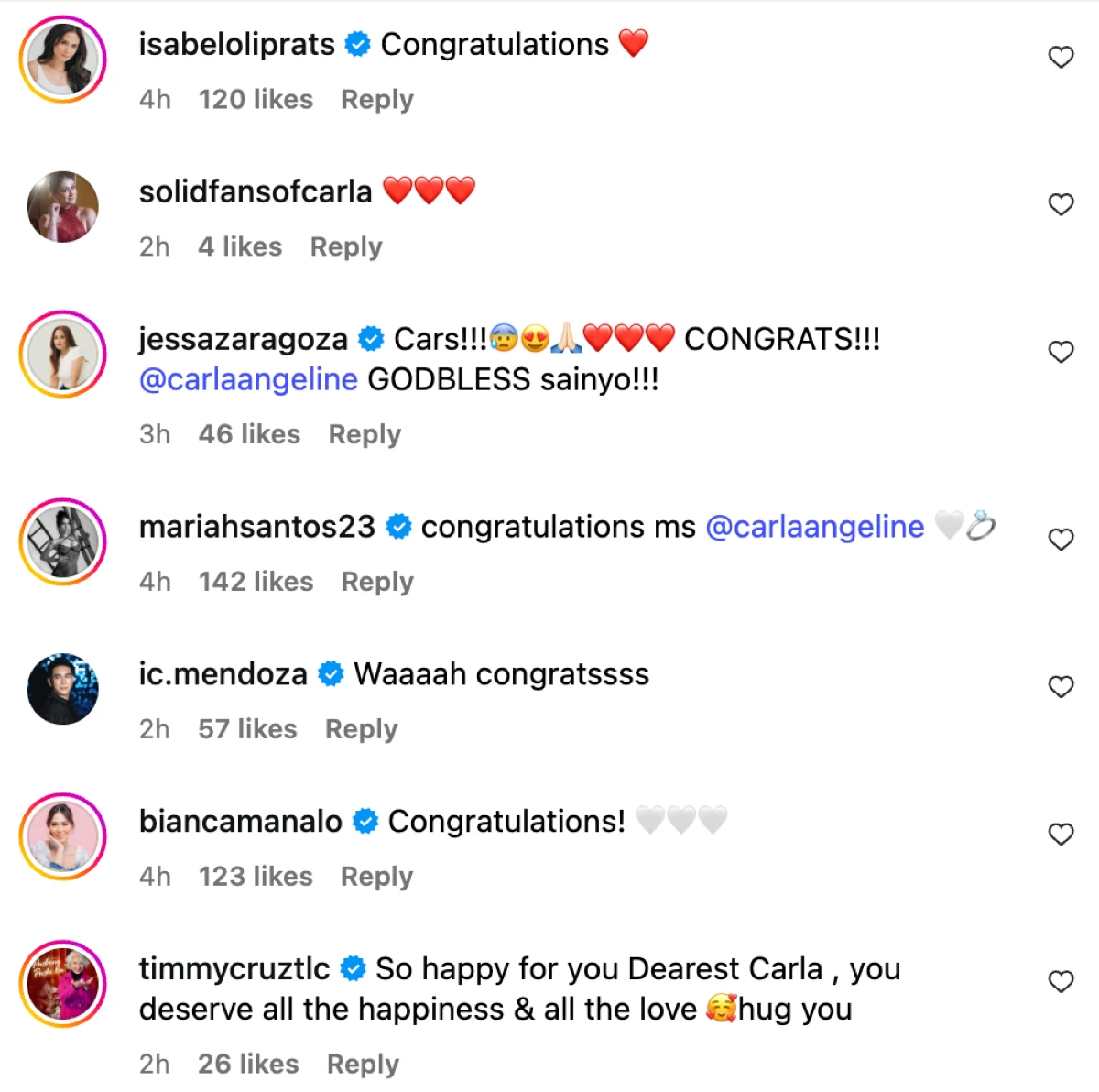Like timmycruztlc's happy comment
The height and width of the screenshot is (1092, 1099).
click(x=1061, y=983)
